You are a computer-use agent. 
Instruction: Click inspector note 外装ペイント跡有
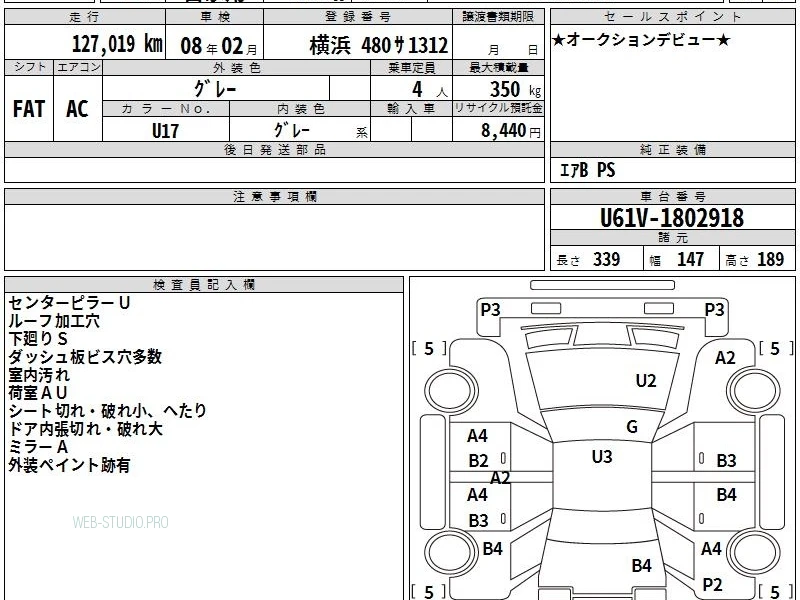[69, 465]
